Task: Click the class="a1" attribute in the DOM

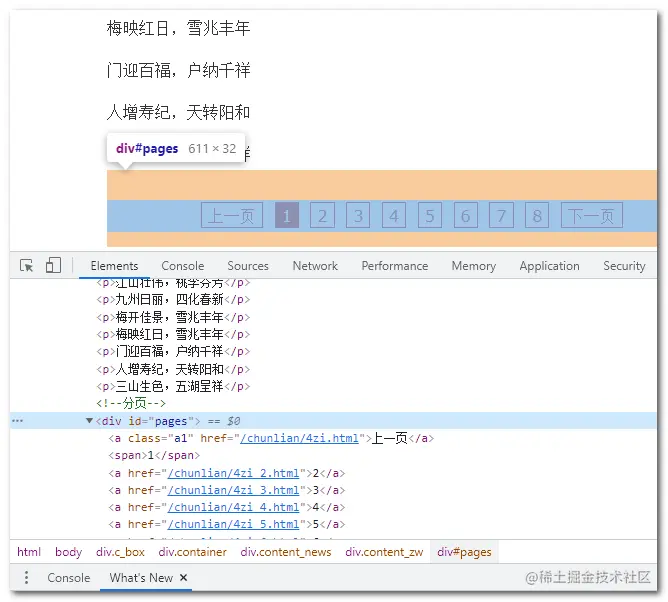Action: tap(161, 438)
